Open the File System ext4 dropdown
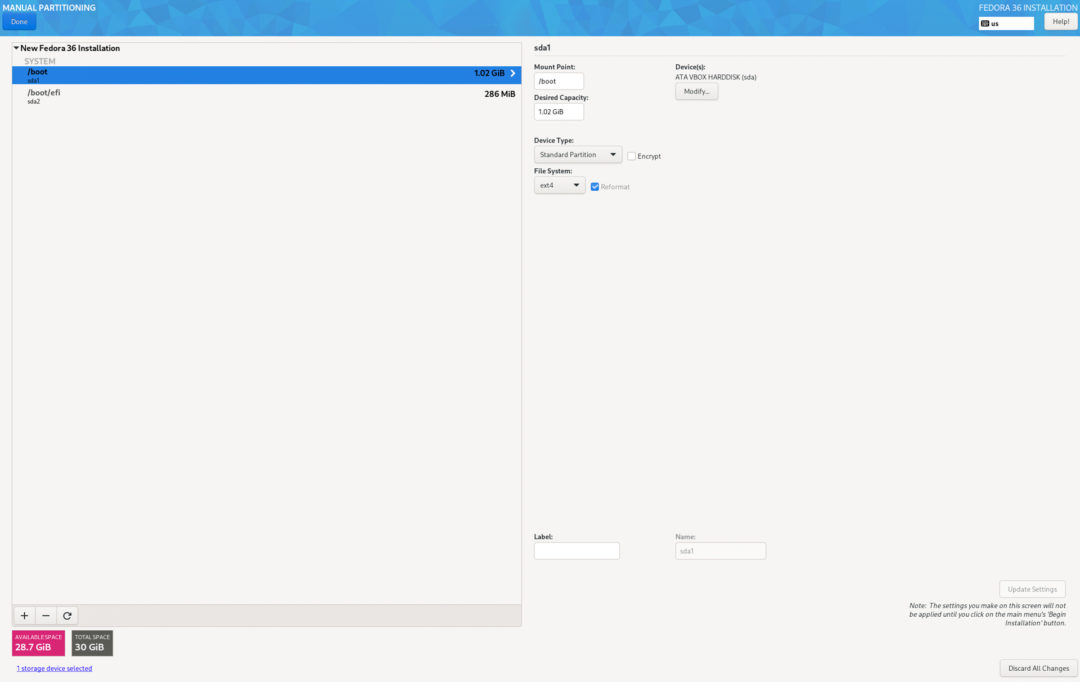Screen dimensions: 1080x682 [x=559, y=185]
